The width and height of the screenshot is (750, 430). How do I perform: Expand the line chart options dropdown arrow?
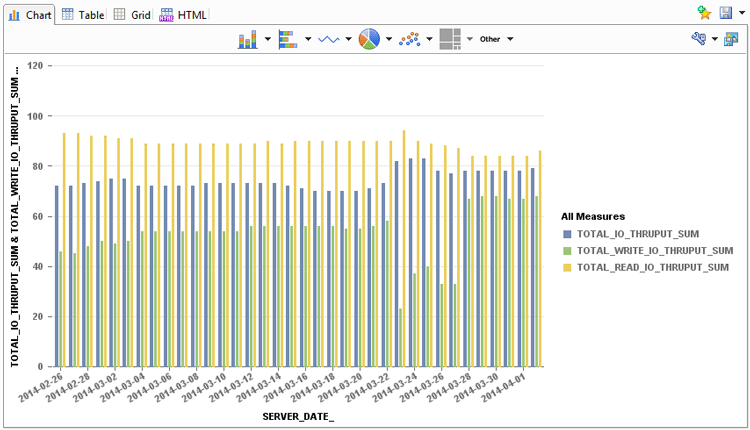tap(349, 39)
